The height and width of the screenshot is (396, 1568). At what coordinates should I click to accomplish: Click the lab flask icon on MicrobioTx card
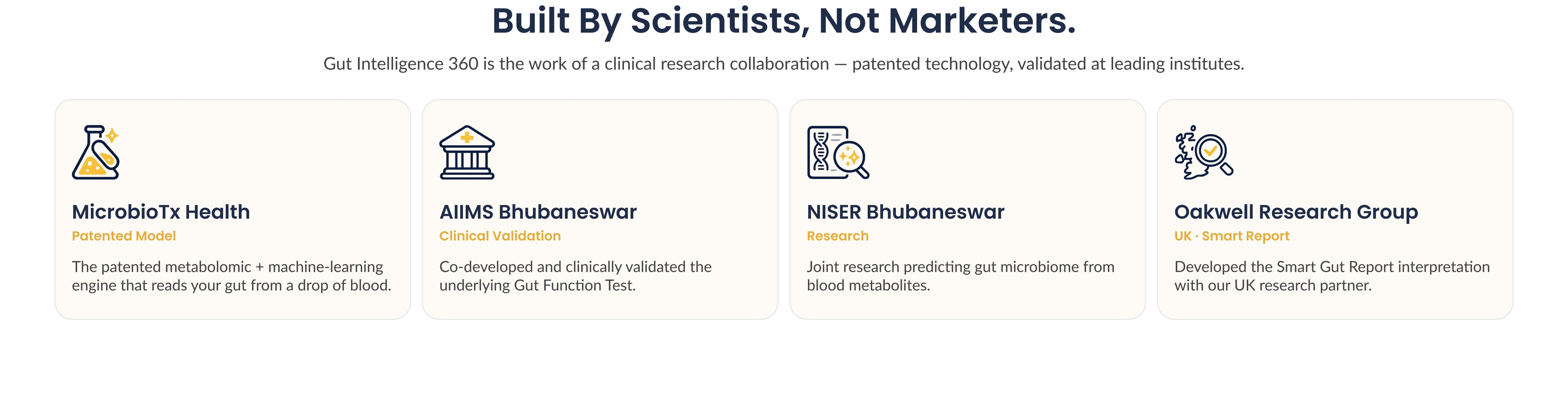pyautogui.click(x=96, y=152)
